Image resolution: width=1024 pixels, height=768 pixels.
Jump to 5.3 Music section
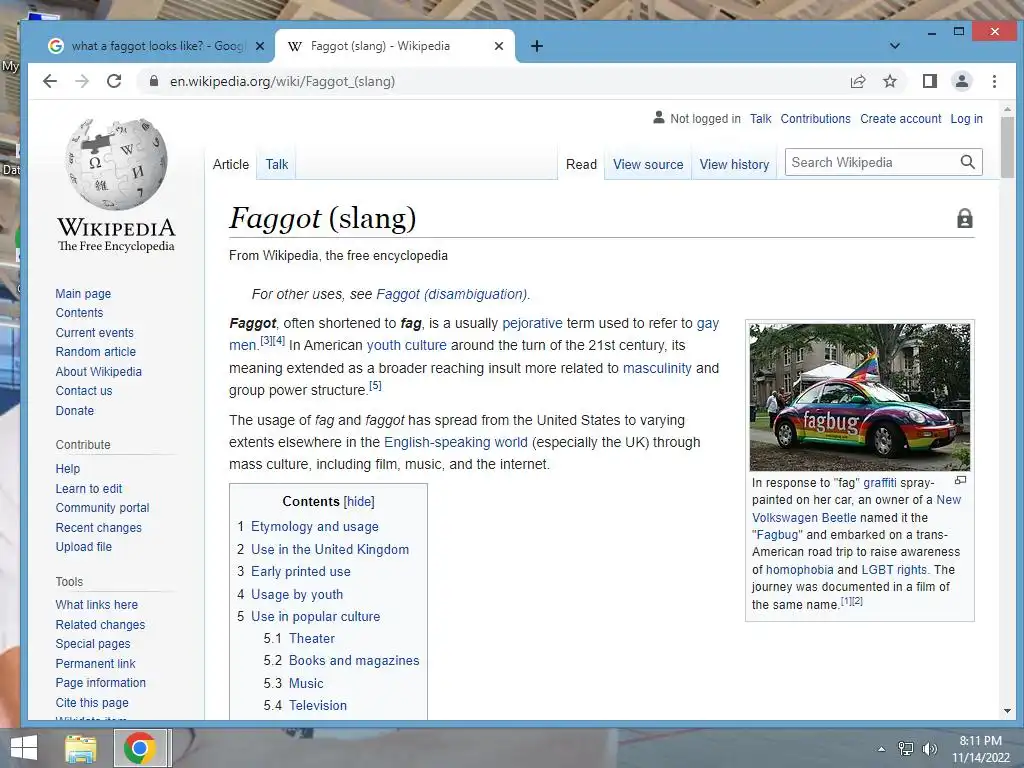coord(306,683)
